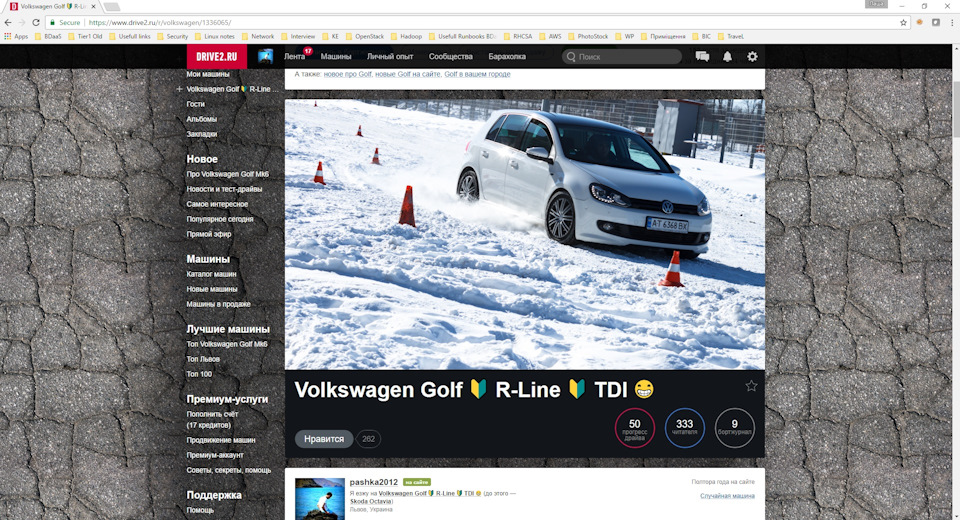
Task: Open the snowy Volkswagen Golf main photo
Action: (525, 235)
